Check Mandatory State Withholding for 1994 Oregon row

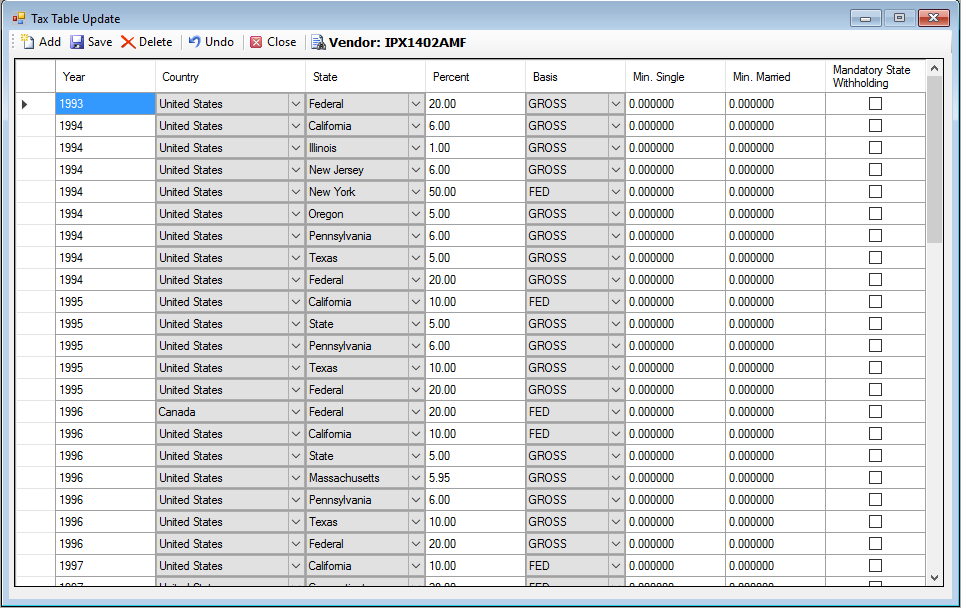click(875, 214)
